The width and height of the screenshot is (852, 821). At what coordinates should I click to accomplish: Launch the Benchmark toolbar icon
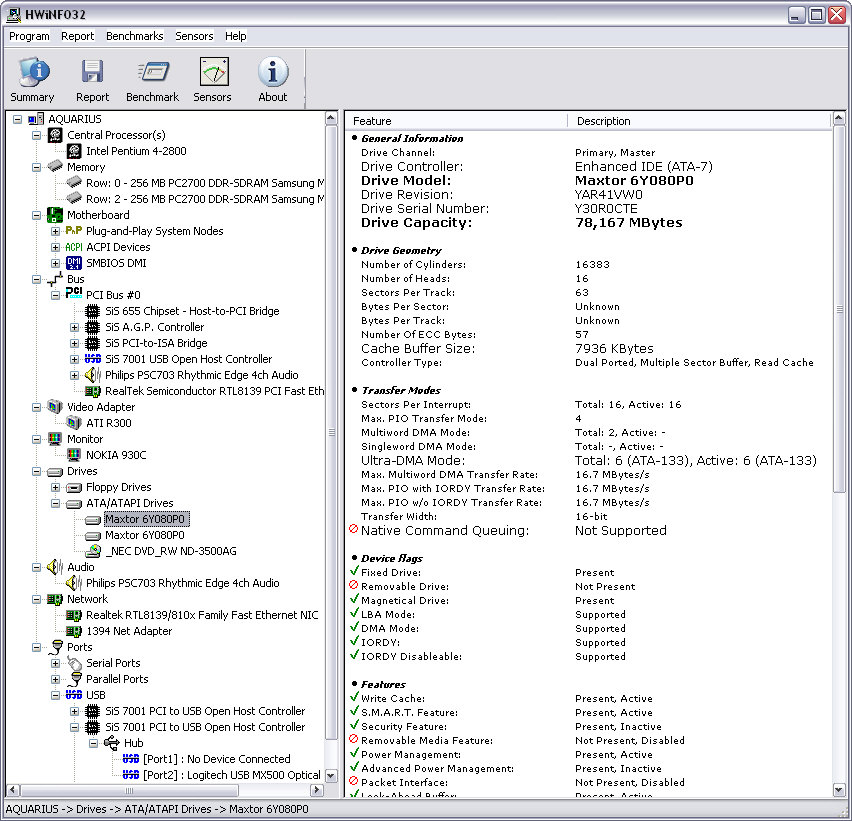[x=153, y=72]
